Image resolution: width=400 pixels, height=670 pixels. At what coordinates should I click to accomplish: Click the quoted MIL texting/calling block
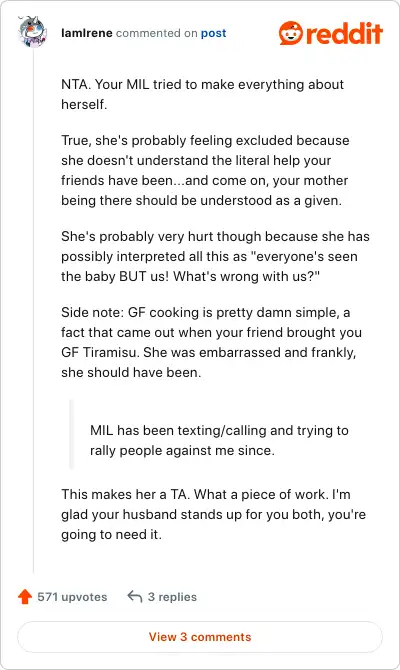(x=220, y=440)
